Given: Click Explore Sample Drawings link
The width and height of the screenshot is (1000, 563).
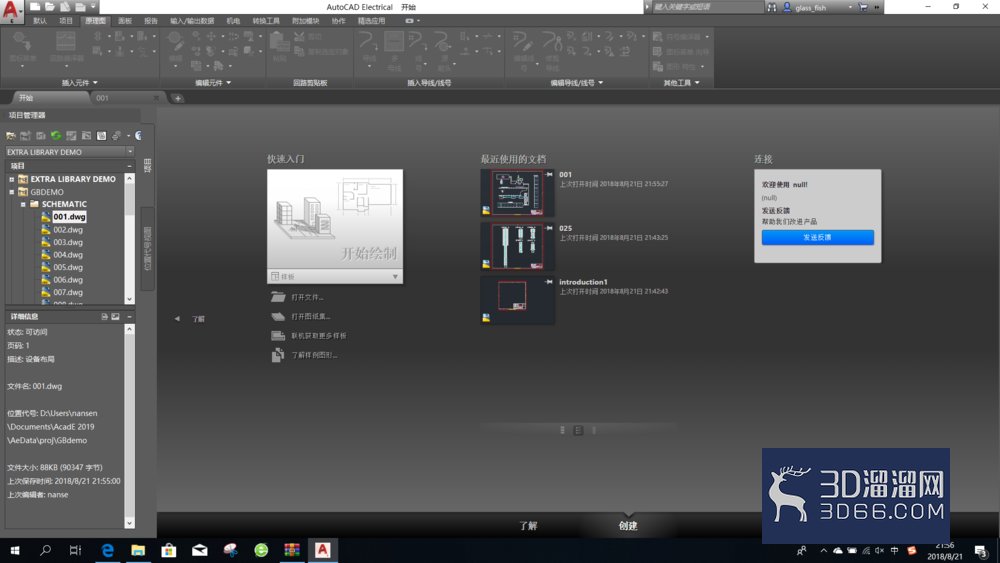Looking at the screenshot, I should pos(314,355).
